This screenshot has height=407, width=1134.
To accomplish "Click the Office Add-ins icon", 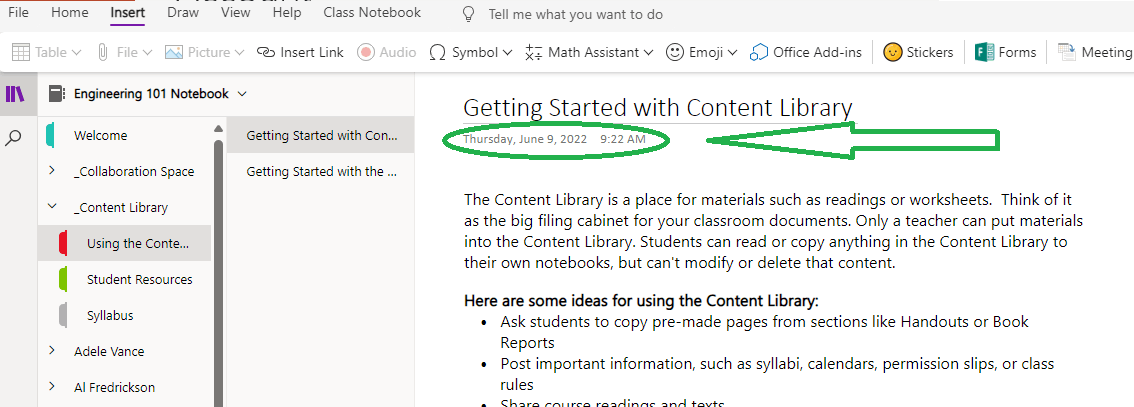I will tap(760, 52).
